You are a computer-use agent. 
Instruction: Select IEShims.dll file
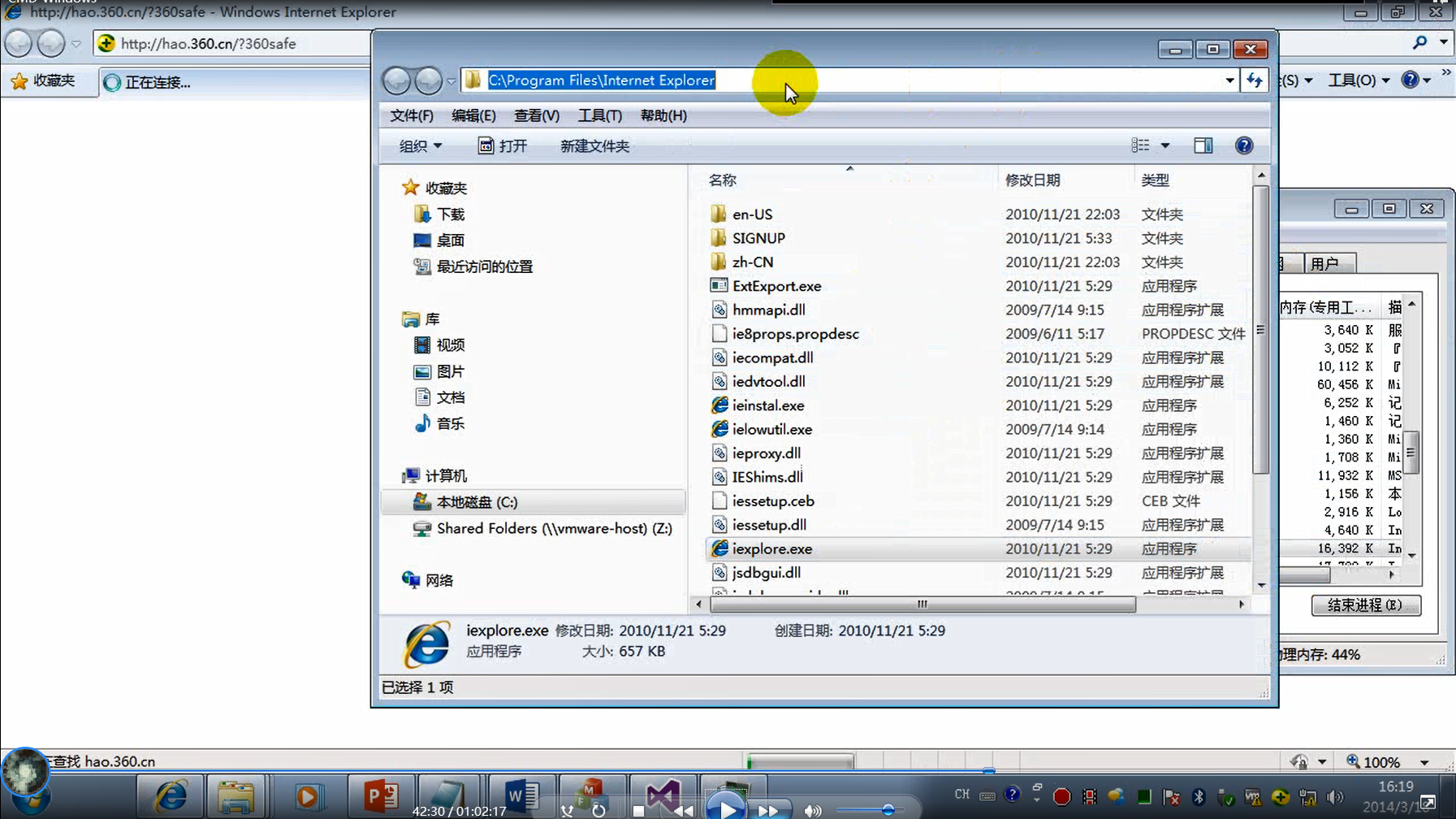coord(767,477)
